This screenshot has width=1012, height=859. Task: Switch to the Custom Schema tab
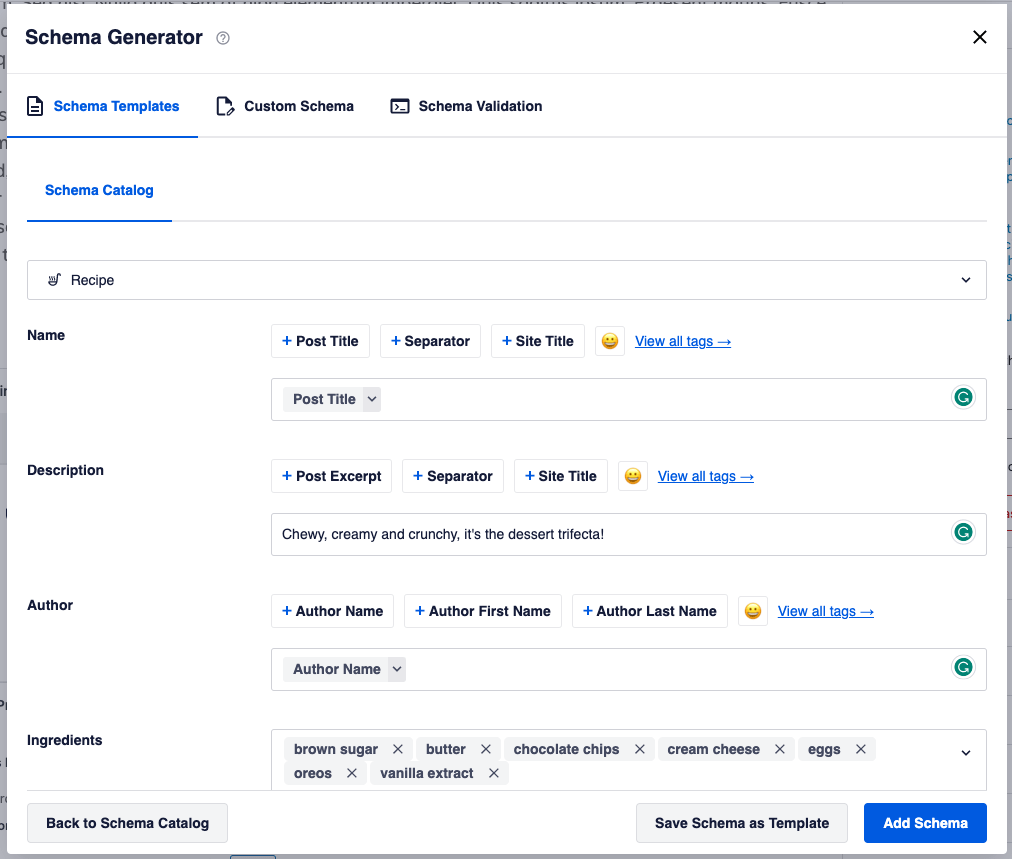[285, 106]
